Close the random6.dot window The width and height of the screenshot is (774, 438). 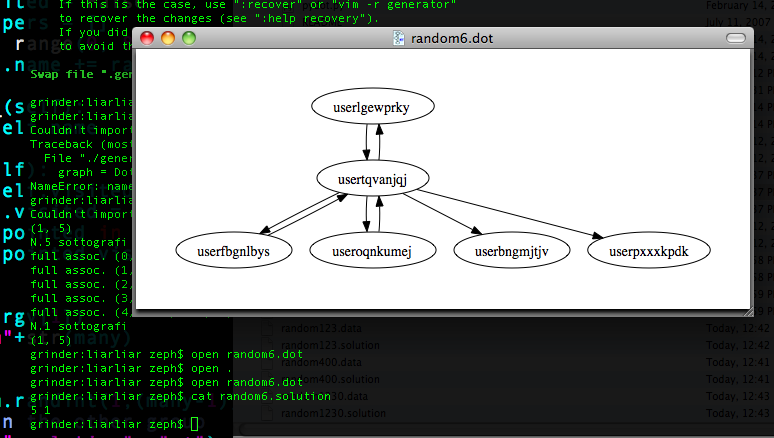click(147, 39)
